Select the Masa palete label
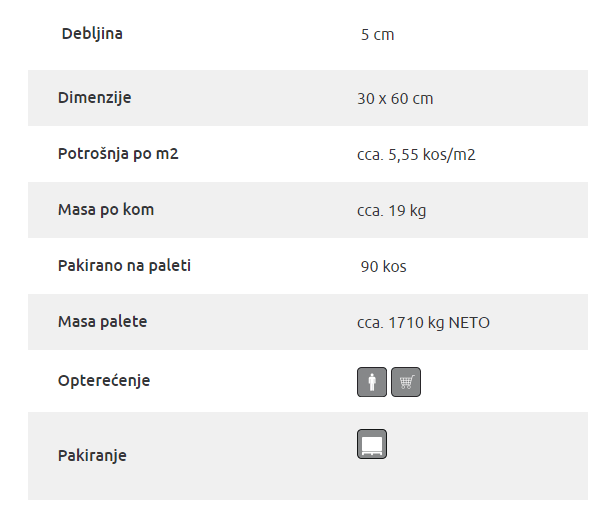This screenshot has width=603, height=512. (102, 322)
